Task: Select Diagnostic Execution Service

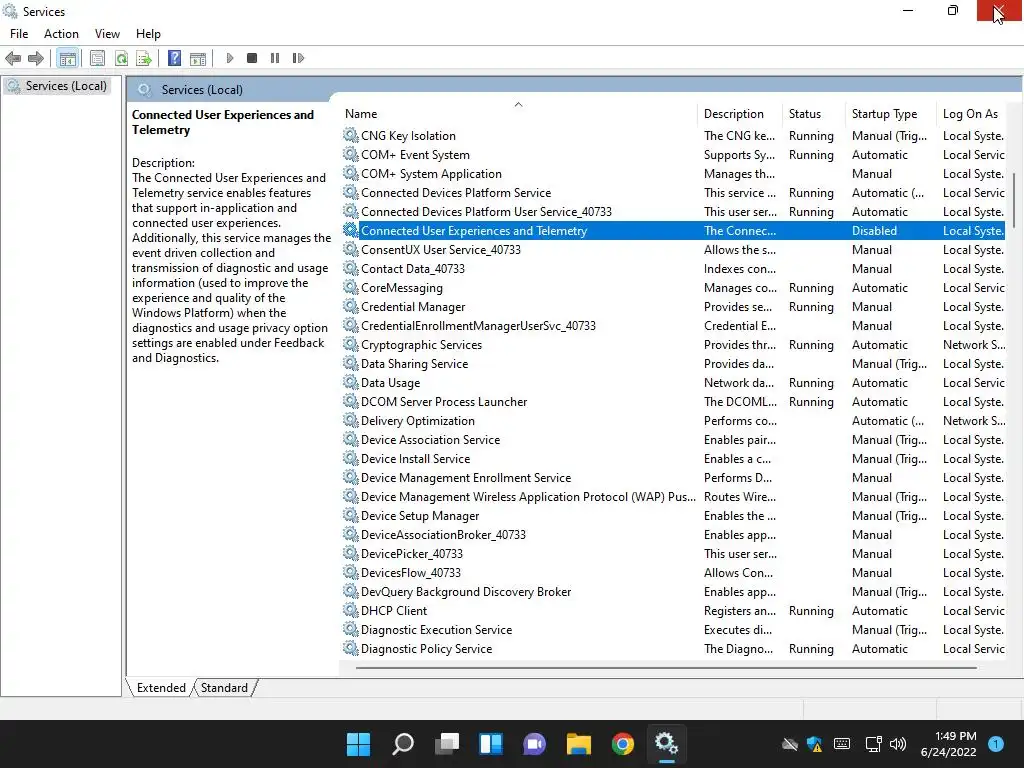Action: point(673,630)
